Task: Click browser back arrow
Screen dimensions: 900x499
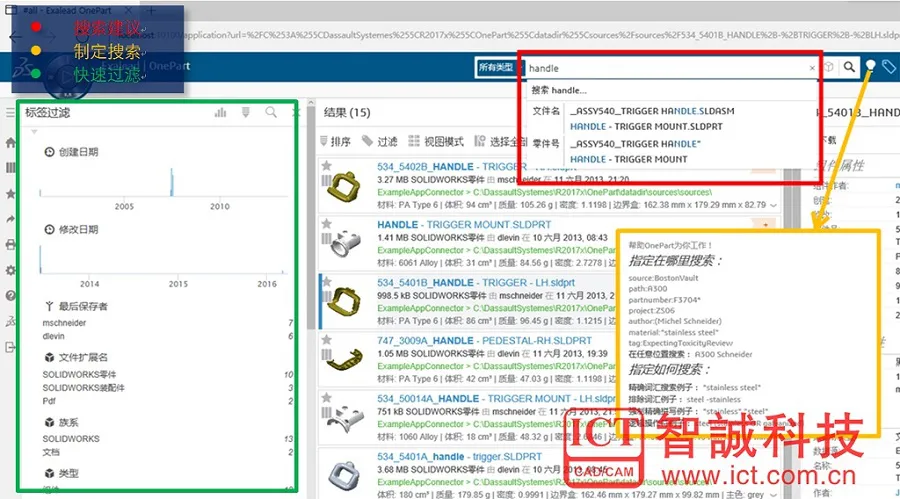Action: (x=15, y=37)
